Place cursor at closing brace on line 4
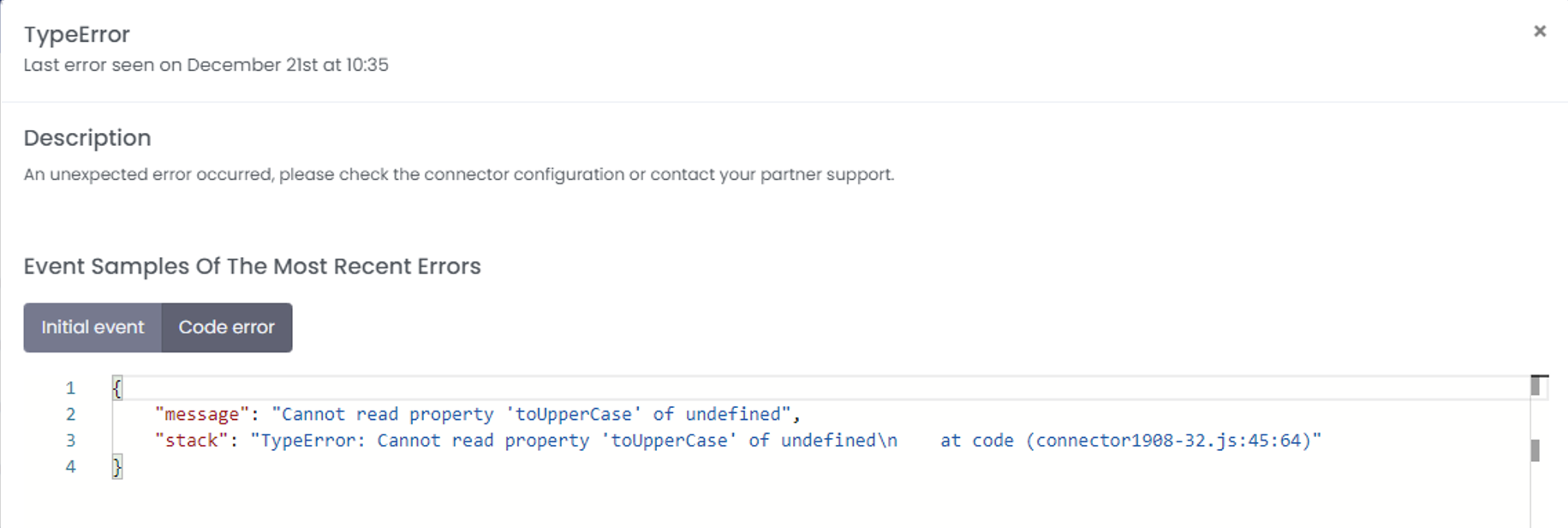The width and height of the screenshot is (1568, 528). [x=117, y=467]
